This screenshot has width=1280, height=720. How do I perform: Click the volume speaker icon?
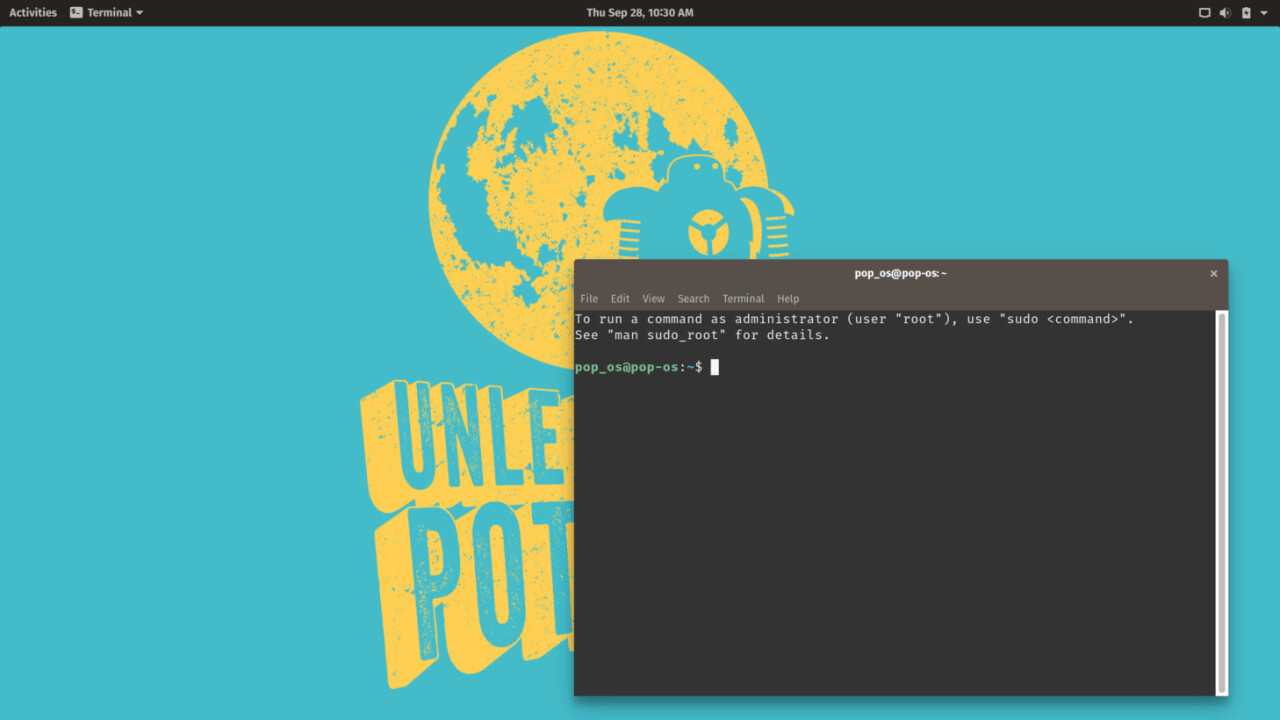pyautogui.click(x=1224, y=13)
